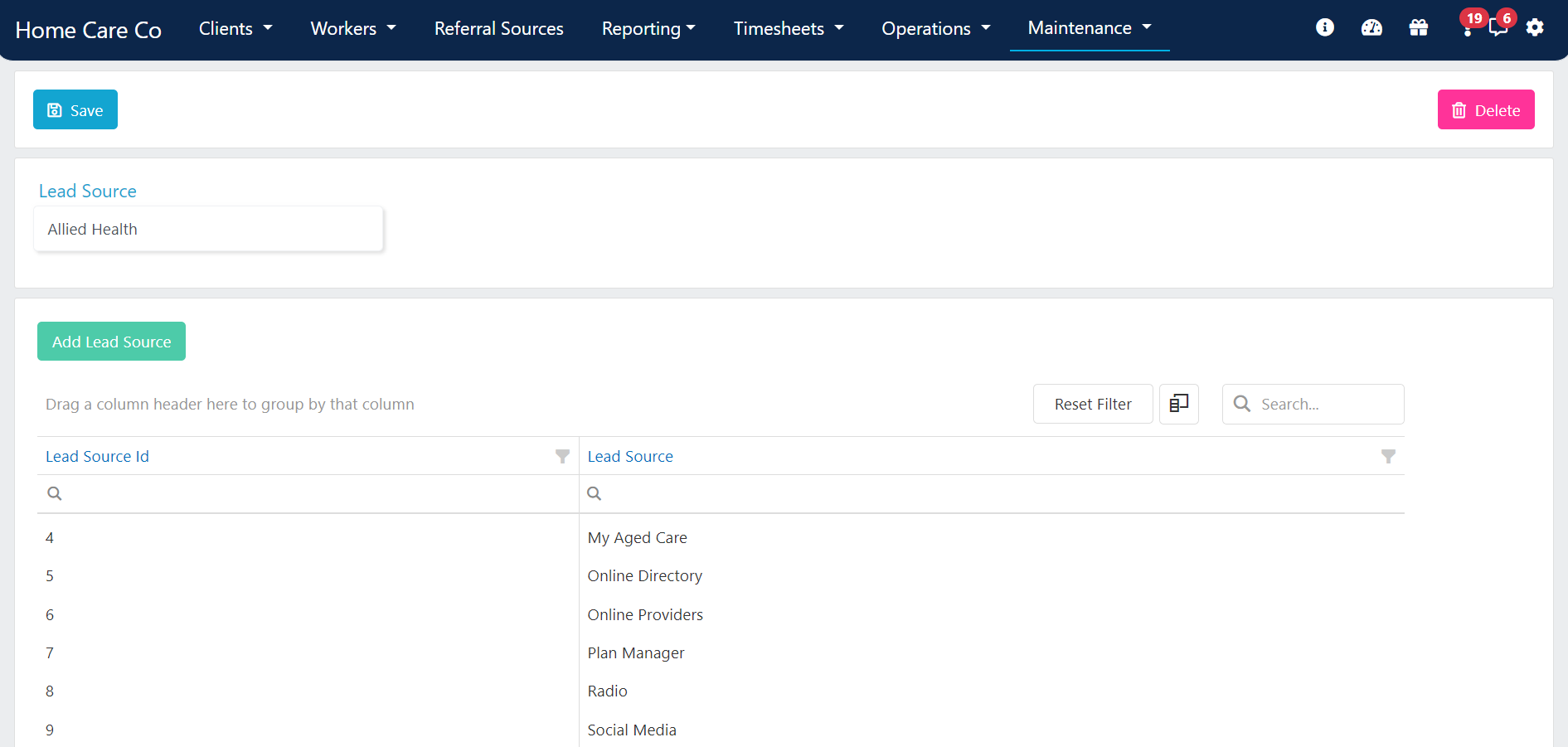Image resolution: width=1568 pixels, height=747 pixels.
Task: Sort by Lead Source Id column header
Action: [x=97, y=456]
